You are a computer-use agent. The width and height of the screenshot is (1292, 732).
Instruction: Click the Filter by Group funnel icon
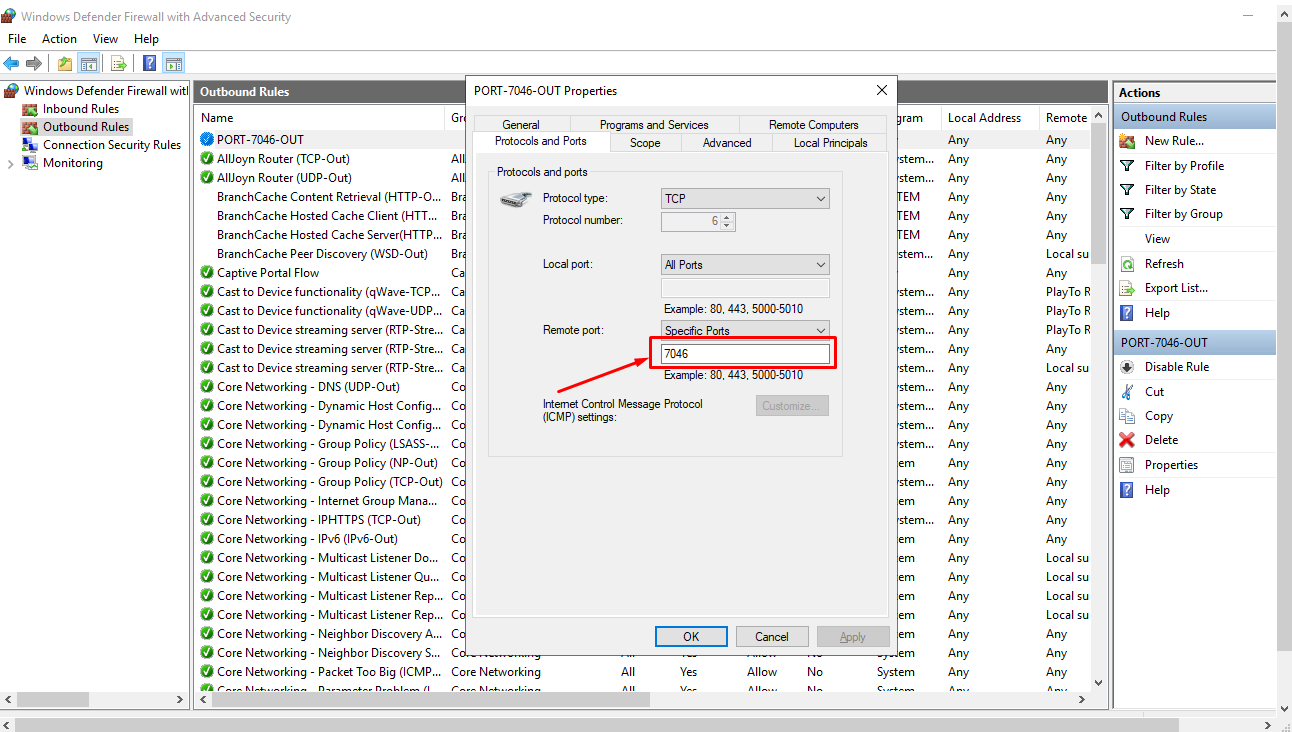click(1127, 214)
